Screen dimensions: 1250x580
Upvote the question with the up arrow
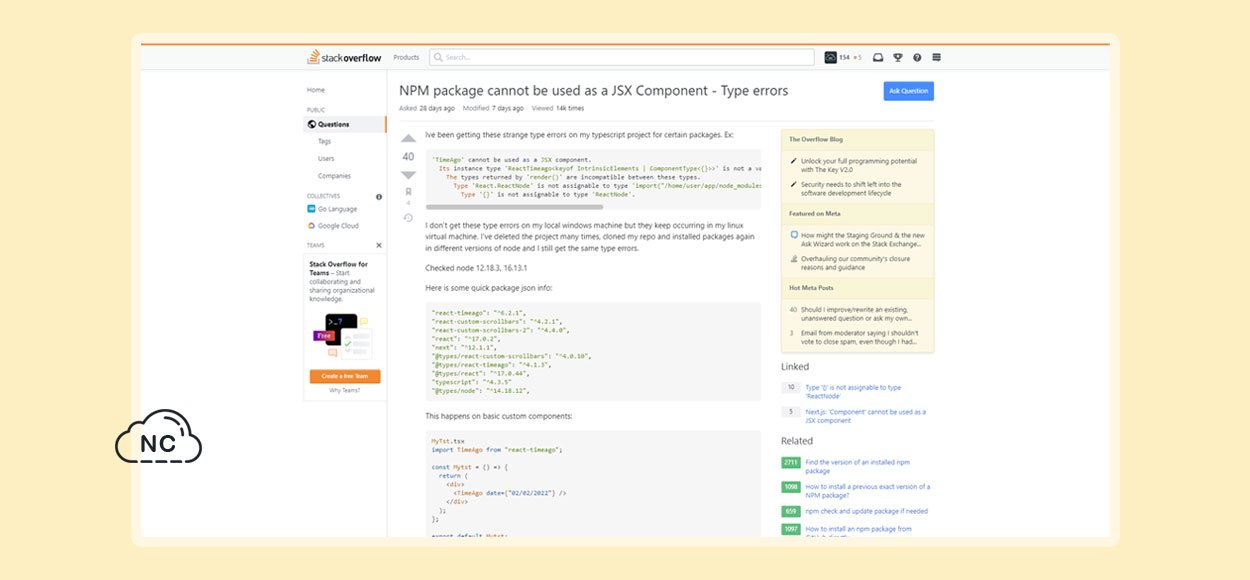pos(408,139)
